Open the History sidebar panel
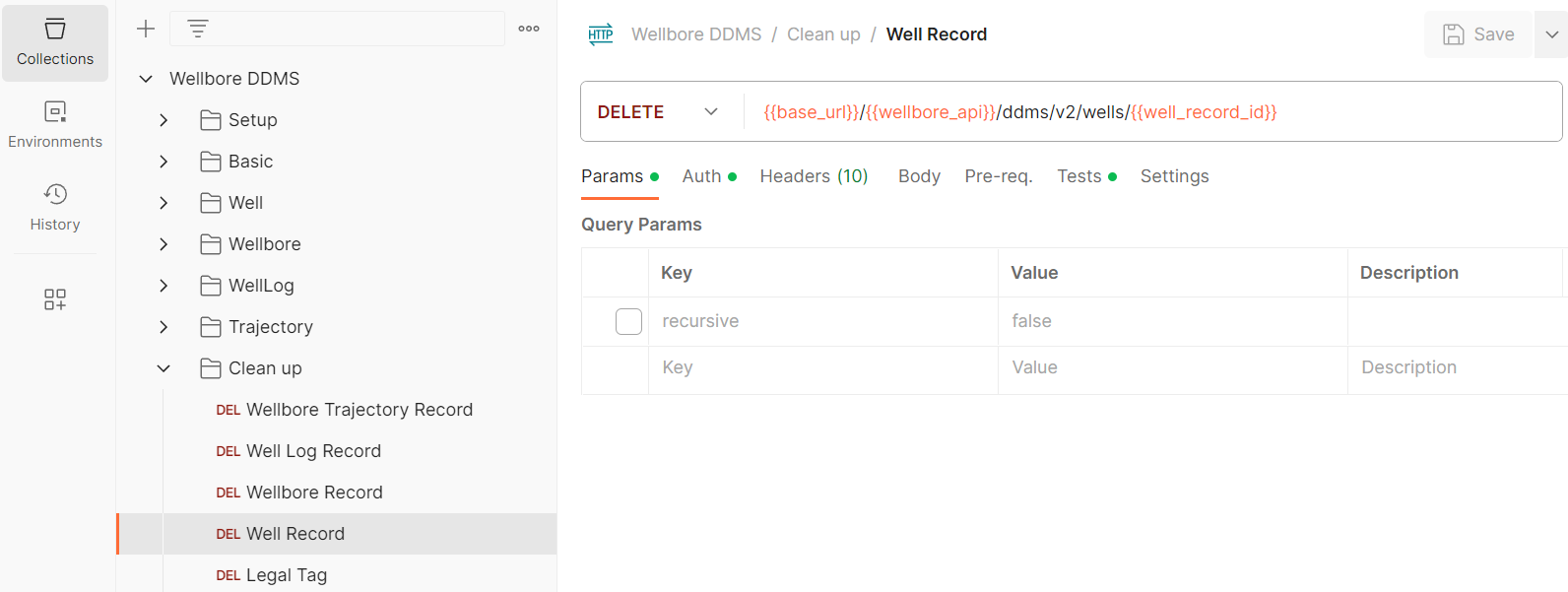The height and width of the screenshot is (592, 1568). click(54, 208)
